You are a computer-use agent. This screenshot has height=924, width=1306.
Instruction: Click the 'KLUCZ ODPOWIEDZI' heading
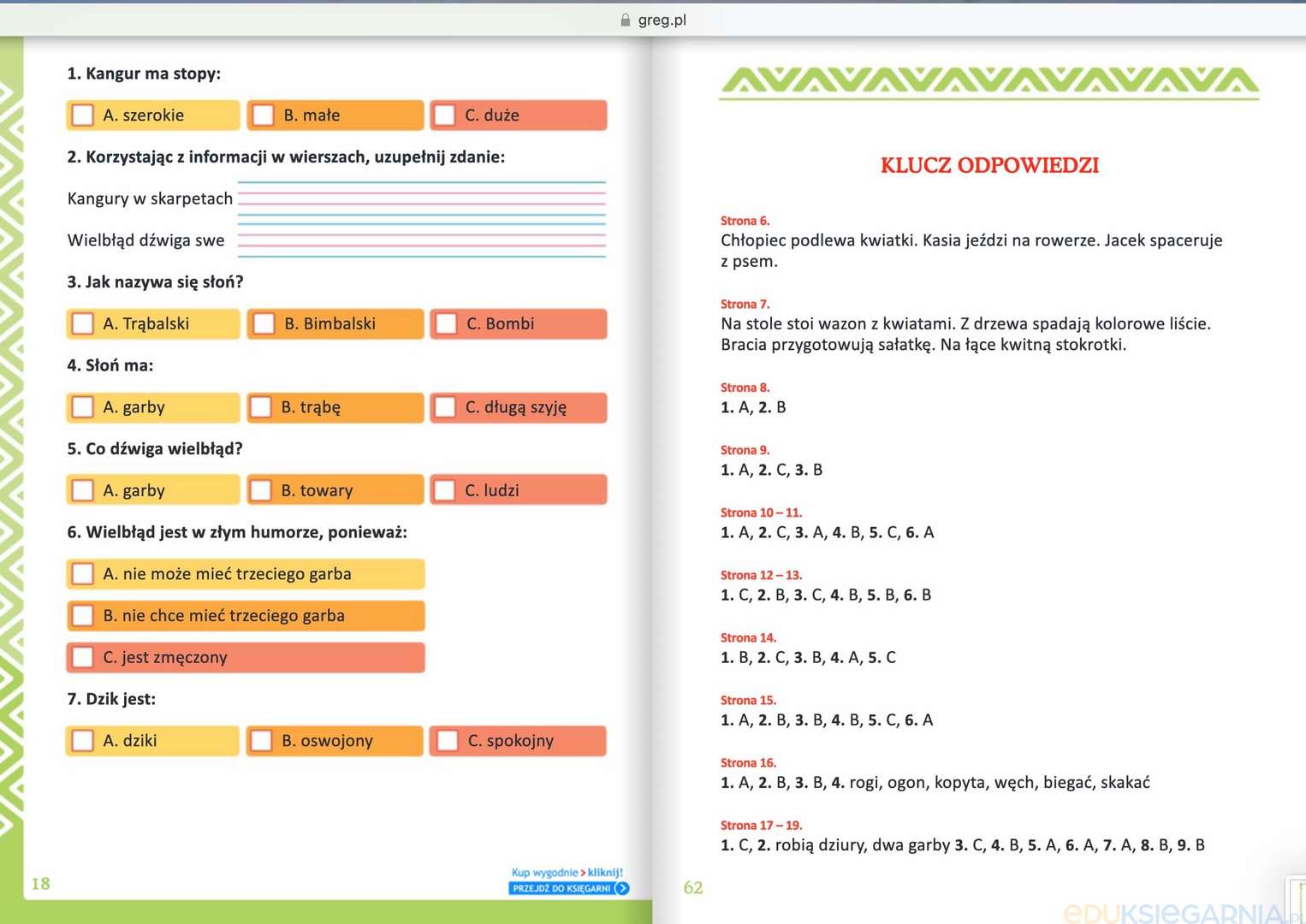989,165
